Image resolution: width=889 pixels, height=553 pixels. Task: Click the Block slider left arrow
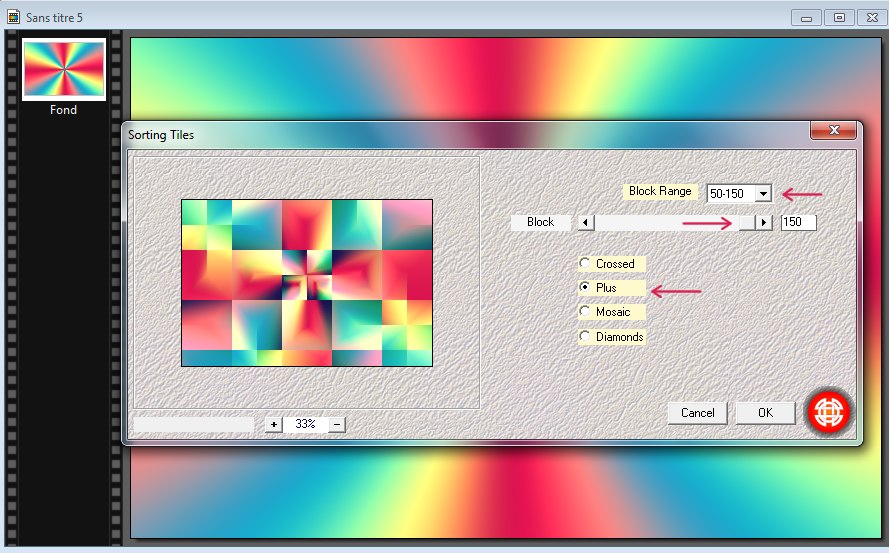(x=586, y=222)
